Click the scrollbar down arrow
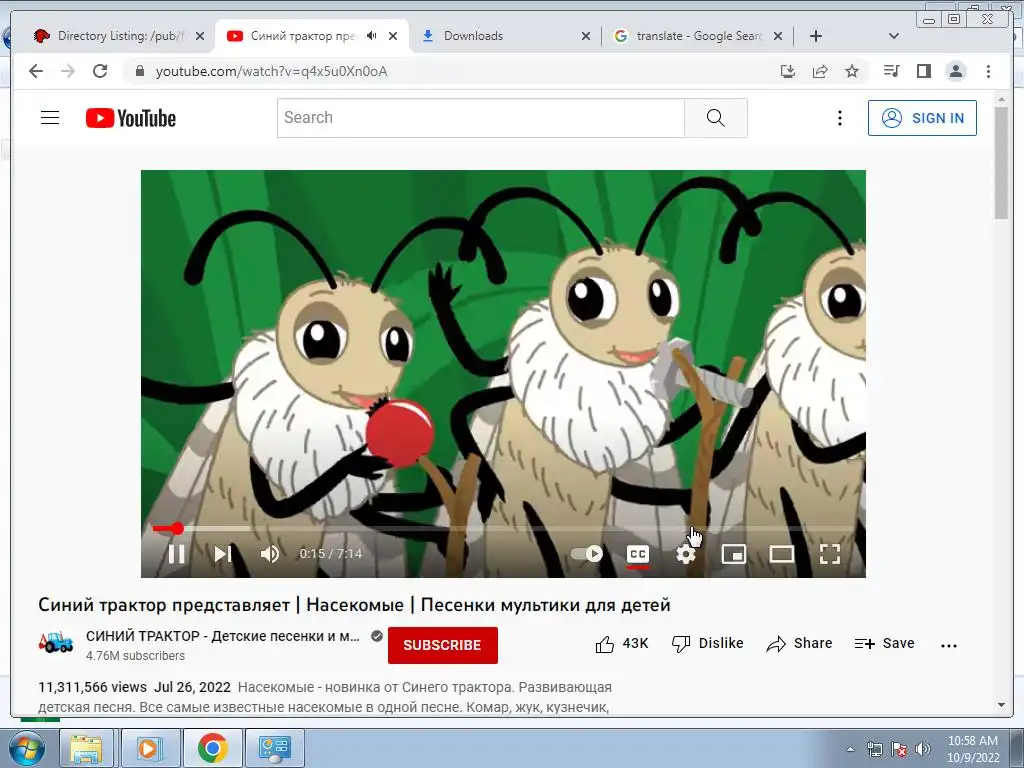 tap(1001, 705)
